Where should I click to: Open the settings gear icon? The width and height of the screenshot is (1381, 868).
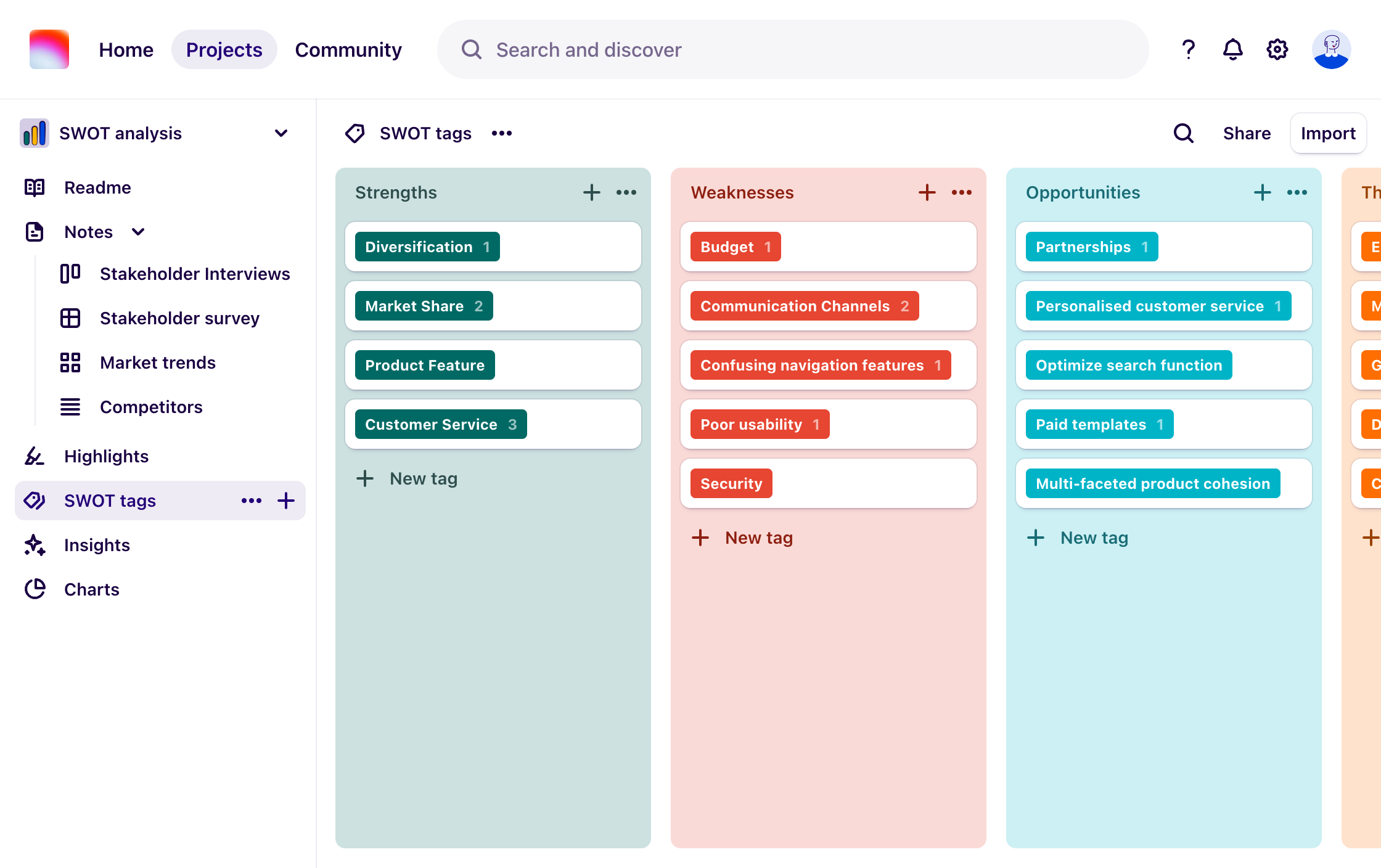coord(1277,49)
